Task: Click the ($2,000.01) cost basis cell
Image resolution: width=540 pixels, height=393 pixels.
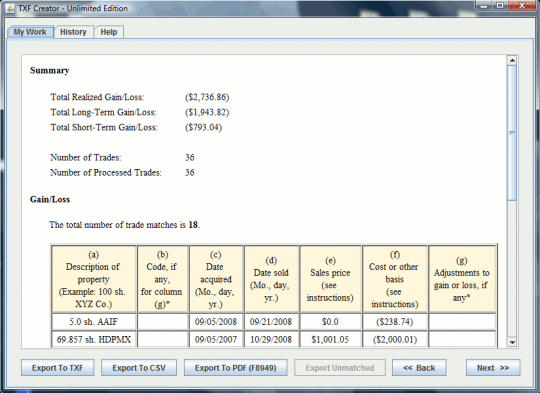Action: click(395, 340)
